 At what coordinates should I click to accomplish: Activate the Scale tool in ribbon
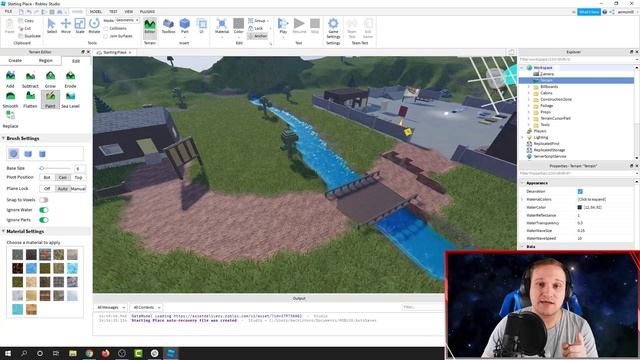[80, 26]
